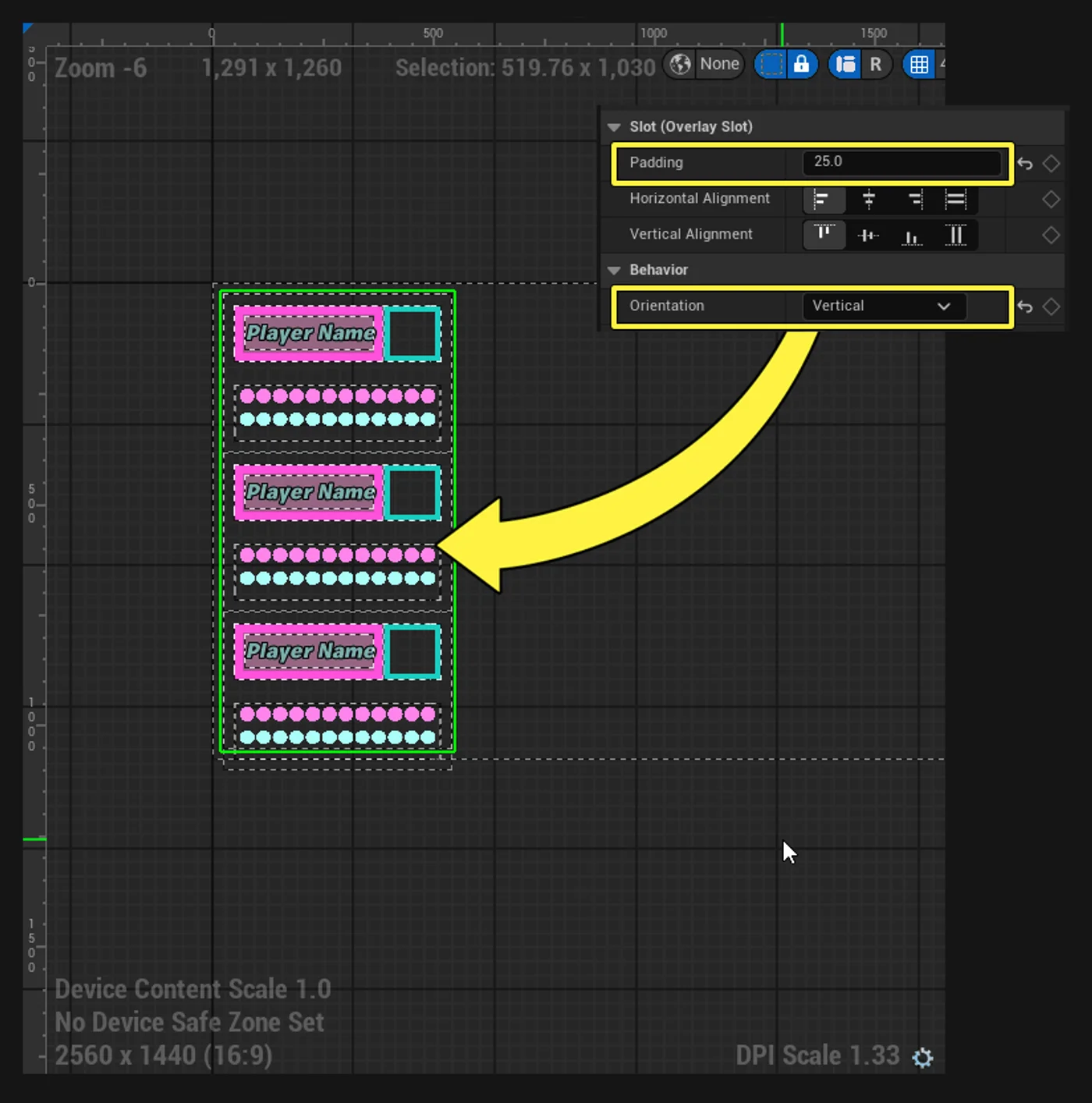Open the 'None' culture preview selector
1092x1103 pixels.
point(719,64)
